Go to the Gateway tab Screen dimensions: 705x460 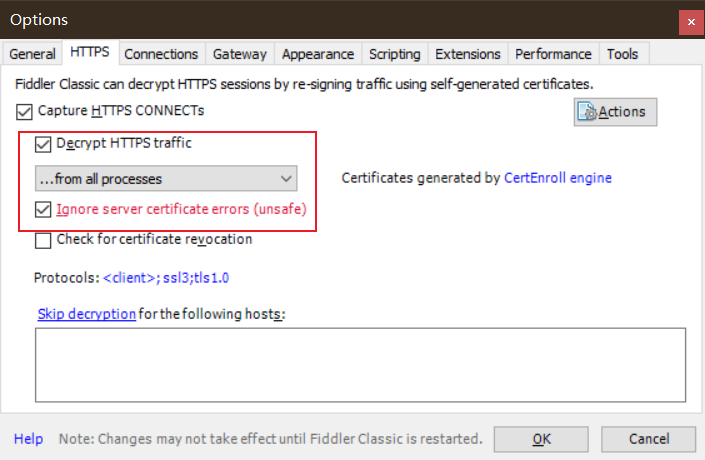(240, 54)
